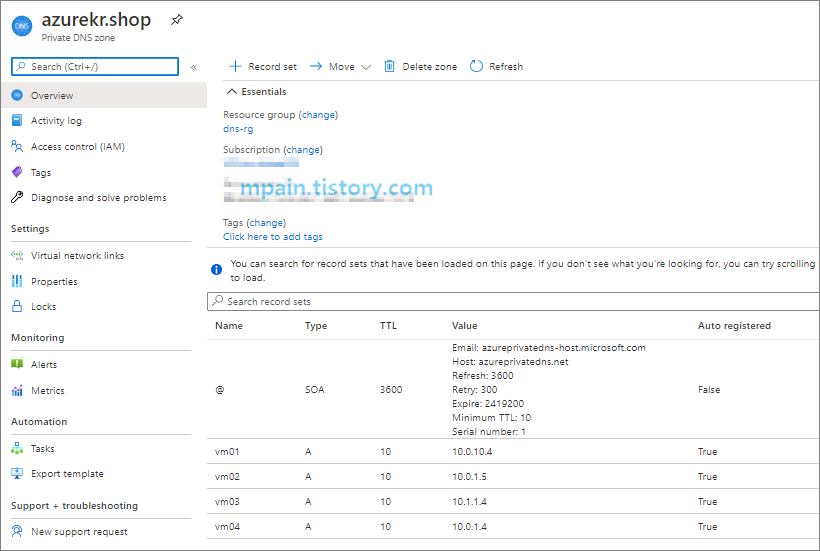
Task: Focus the Search record sets field
Action: click(x=513, y=301)
